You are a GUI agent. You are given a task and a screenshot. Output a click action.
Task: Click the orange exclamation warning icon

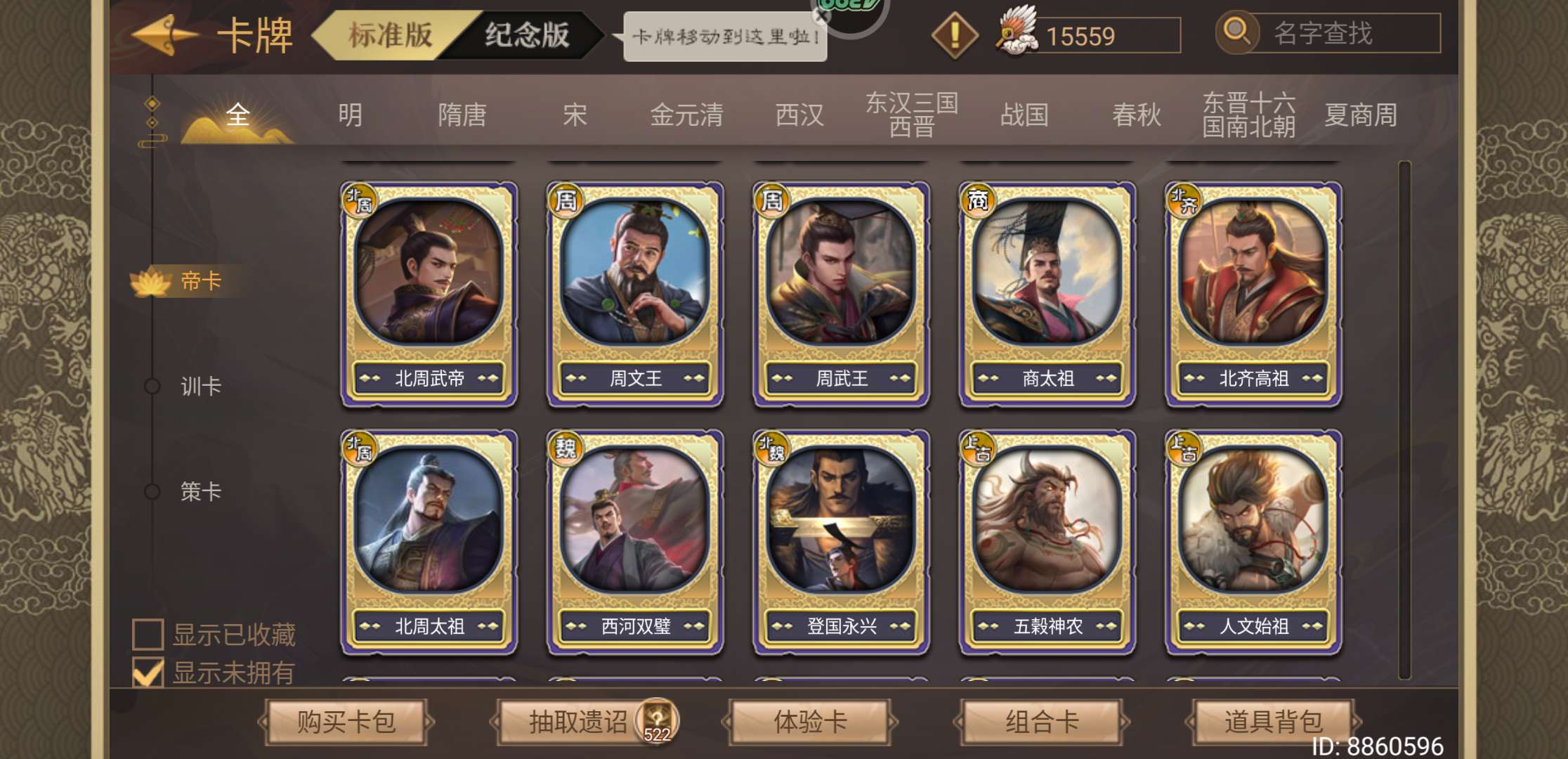coord(955,35)
